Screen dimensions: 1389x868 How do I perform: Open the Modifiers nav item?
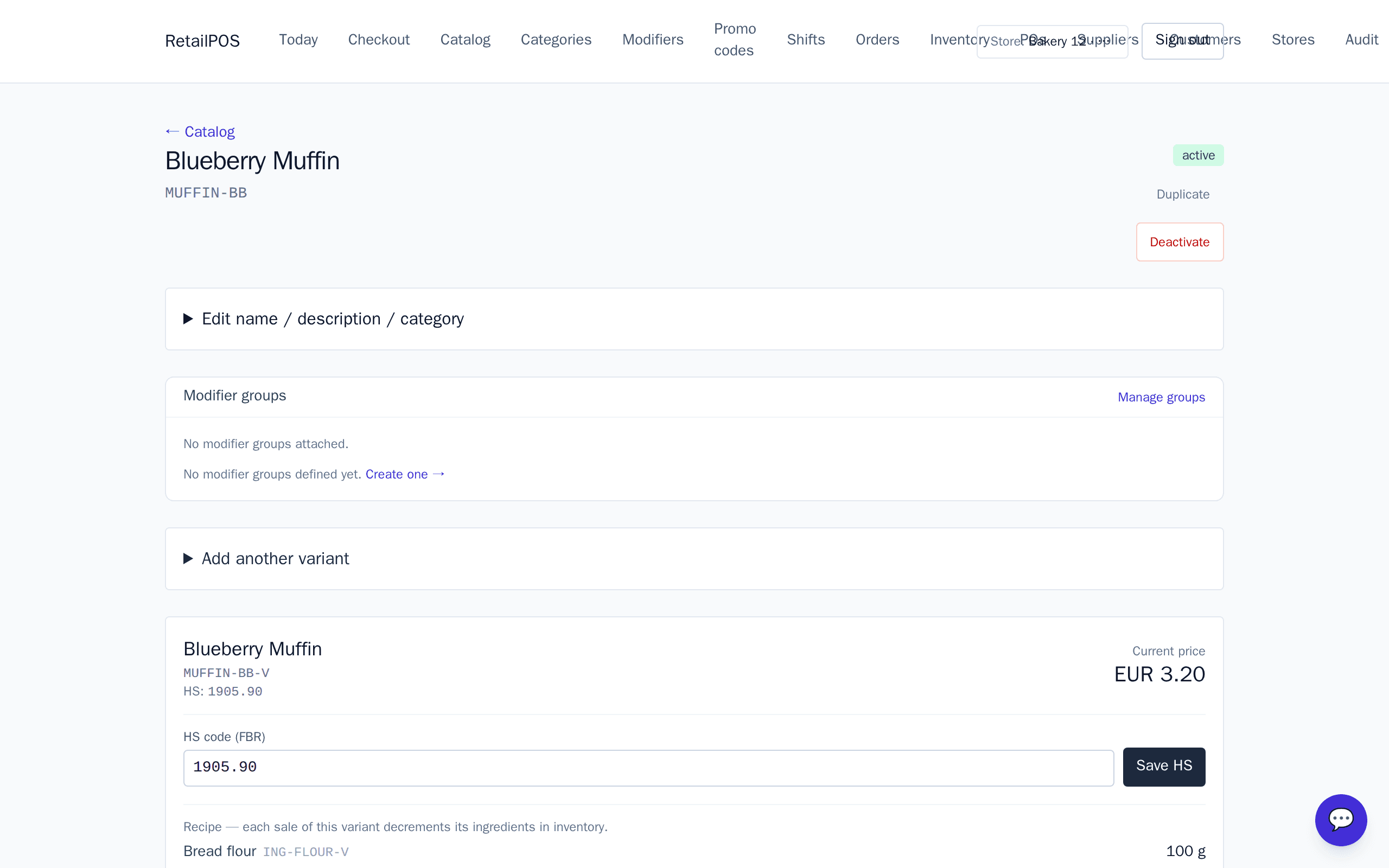click(653, 40)
